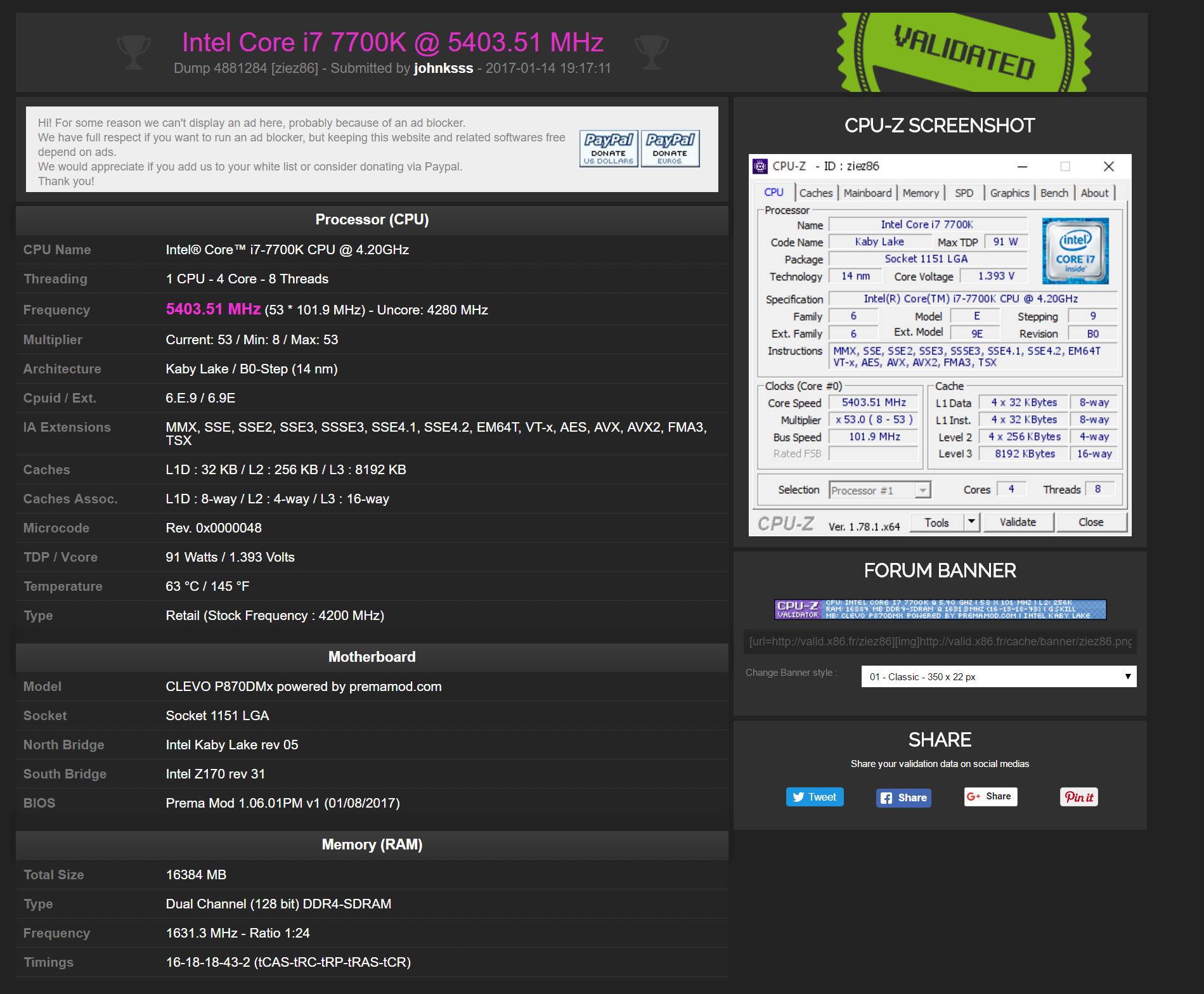Click the Threading value 1 CPU - 4 Core
The image size is (1204, 994).
pos(247,279)
